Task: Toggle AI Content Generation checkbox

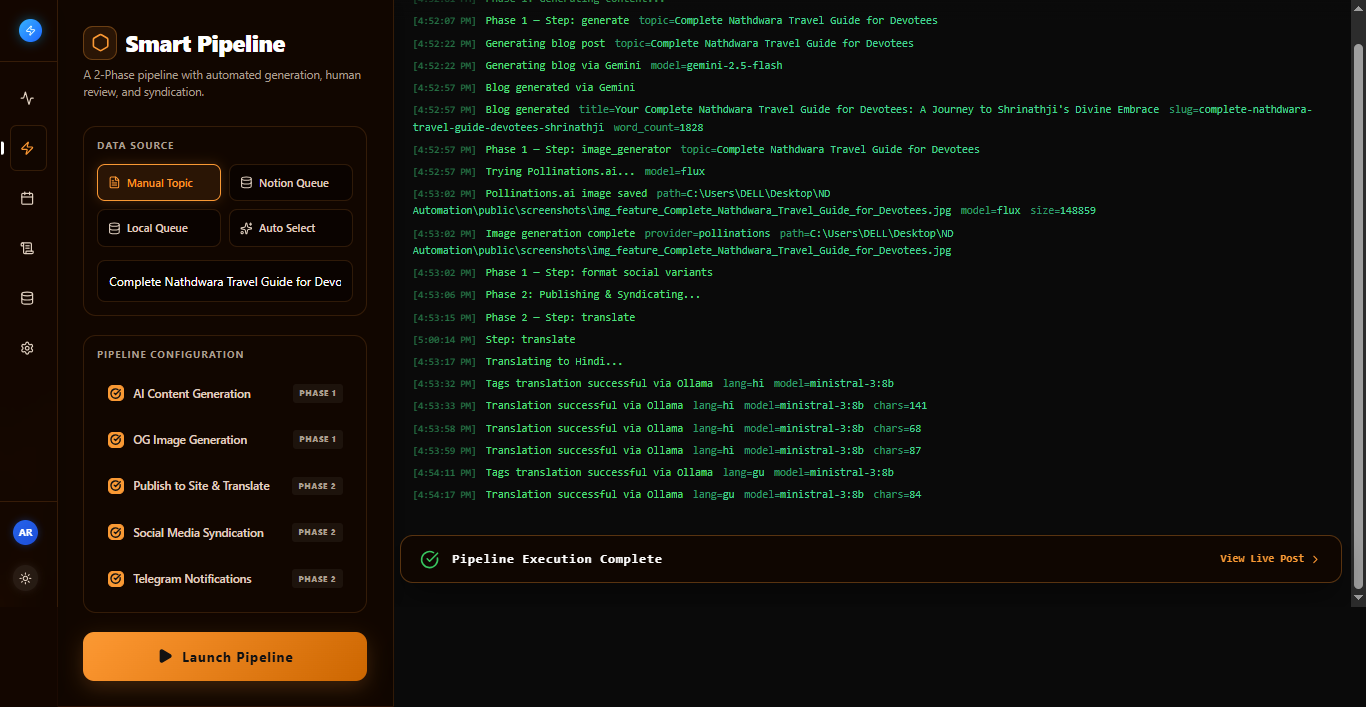Action: pyautogui.click(x=116, y=393)
